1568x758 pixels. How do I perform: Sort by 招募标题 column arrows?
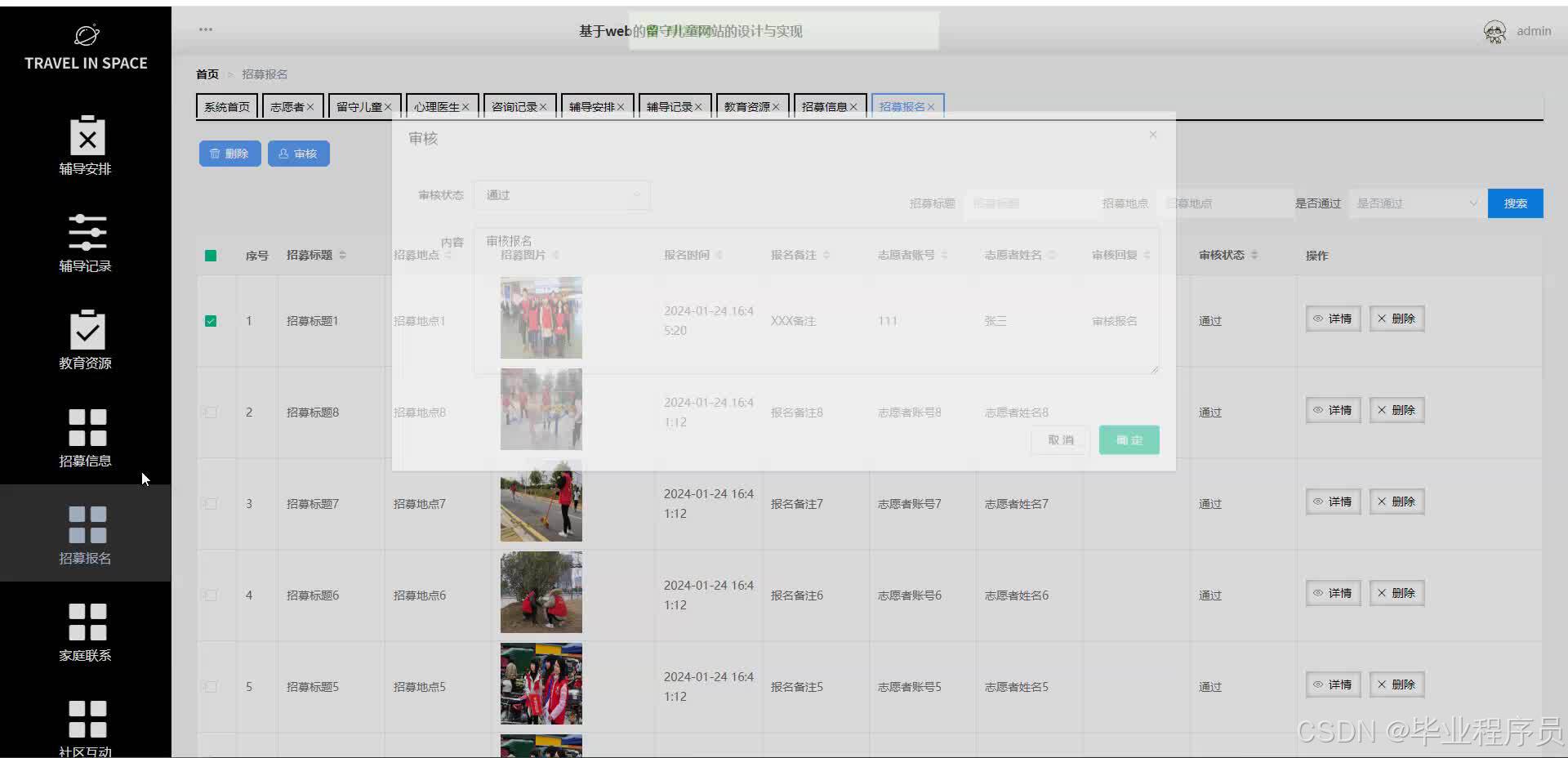(342, 256)
